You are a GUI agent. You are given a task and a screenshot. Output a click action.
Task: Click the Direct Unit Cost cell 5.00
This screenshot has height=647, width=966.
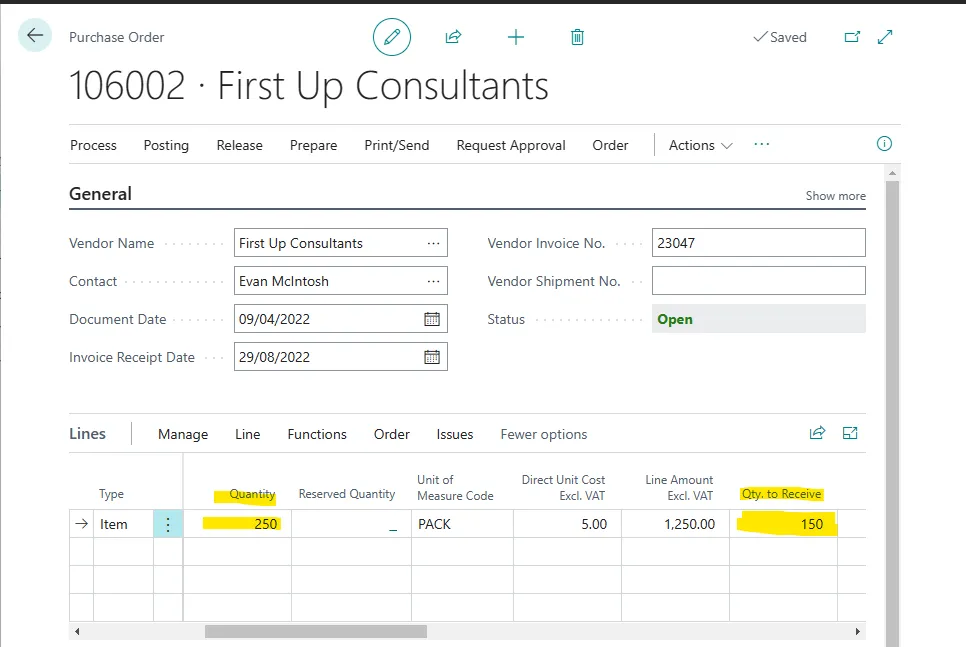tap(567, 524)
